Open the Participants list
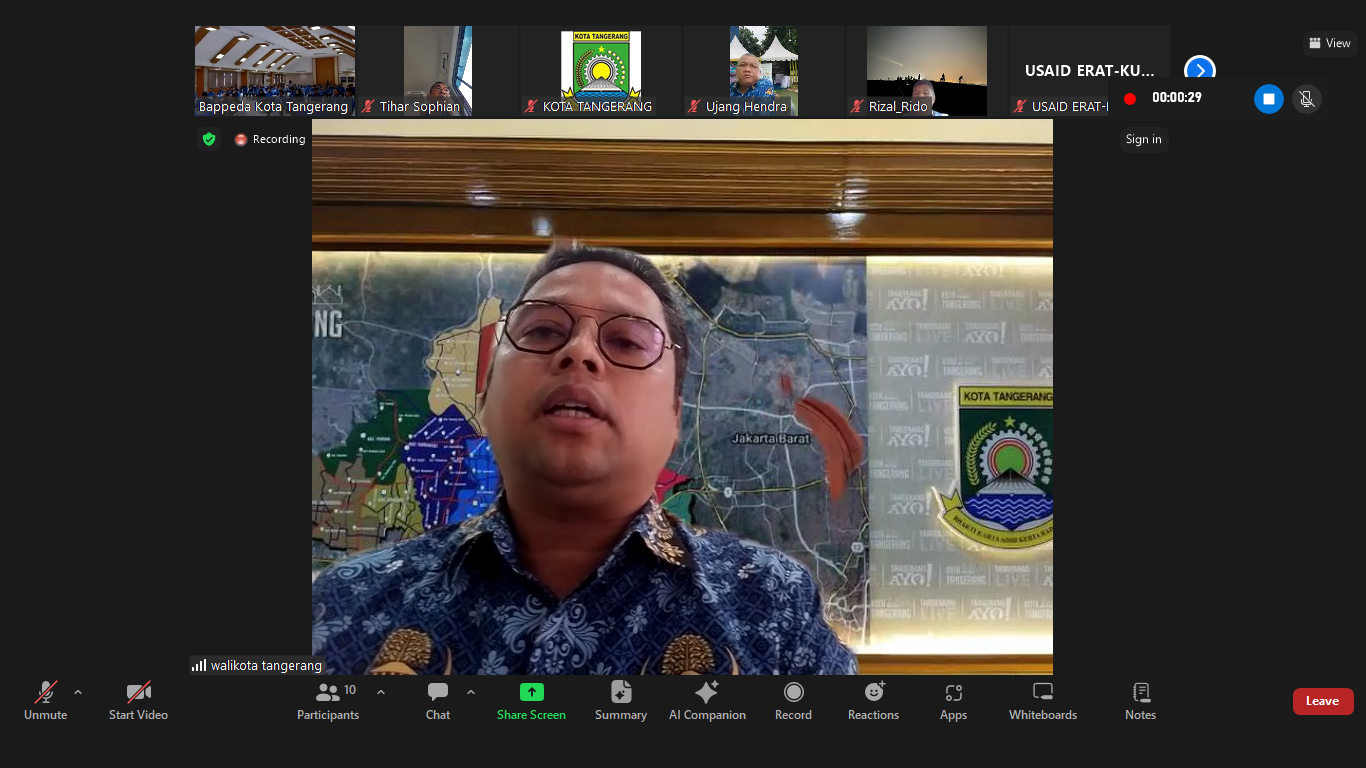 point(327,700)
